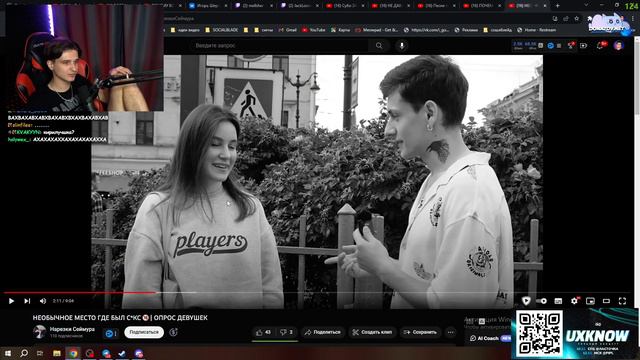Screen dimensions: 640x360
Task: Open the three-dot more actions menu
Action: click(451, 332)
